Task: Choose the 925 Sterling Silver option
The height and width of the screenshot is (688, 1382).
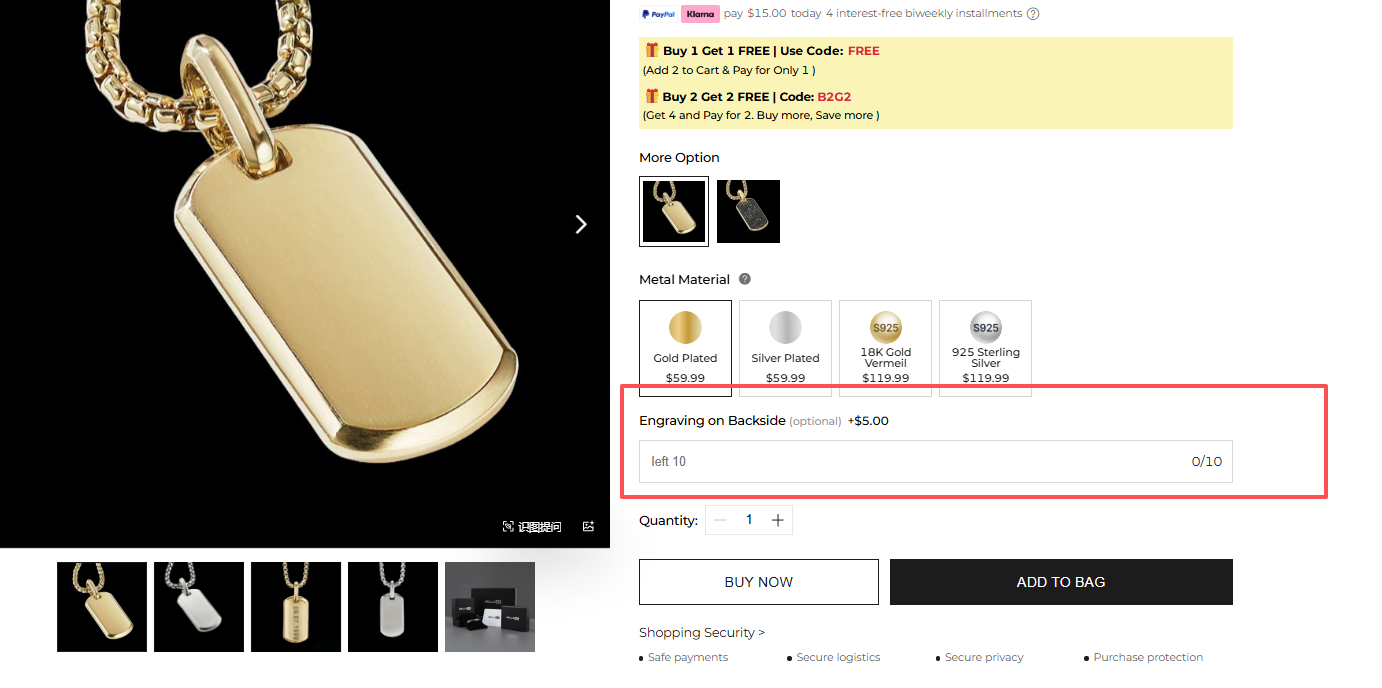Action: click(x=985, y=348)
